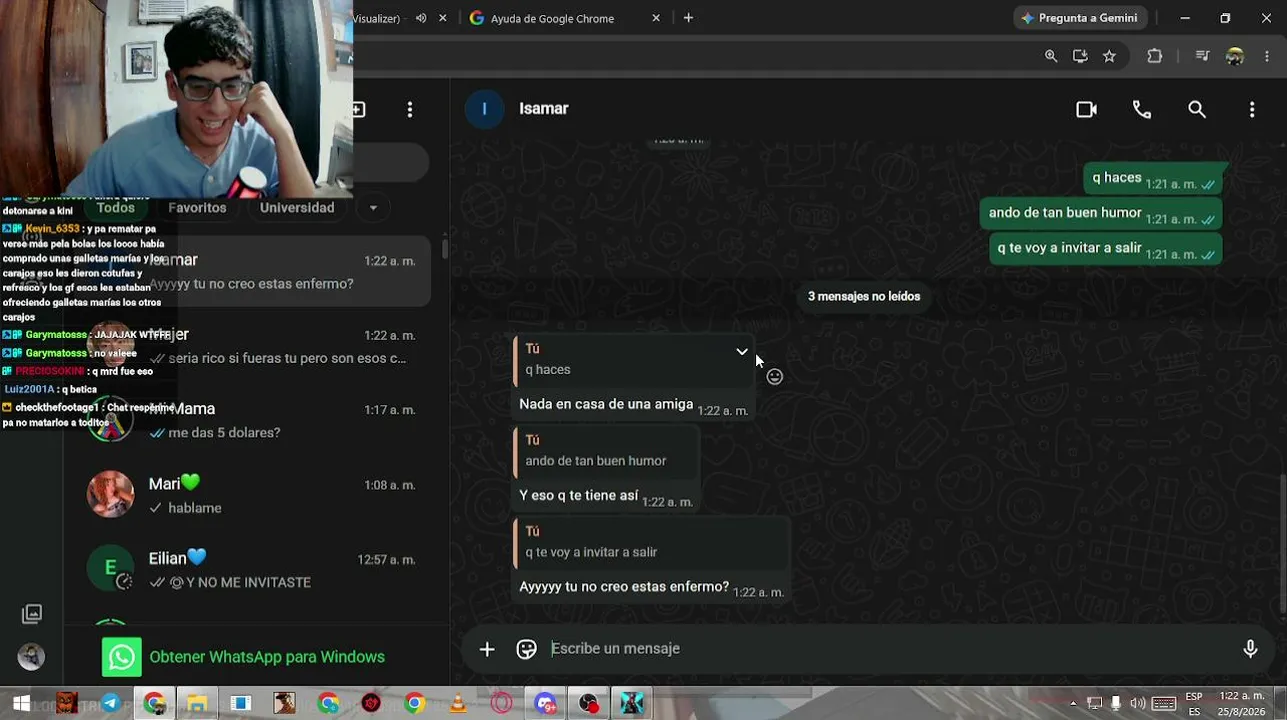1287x720 pixels.
Task: Switch input language ESP indicator
Action: [x=1194, y=703]
